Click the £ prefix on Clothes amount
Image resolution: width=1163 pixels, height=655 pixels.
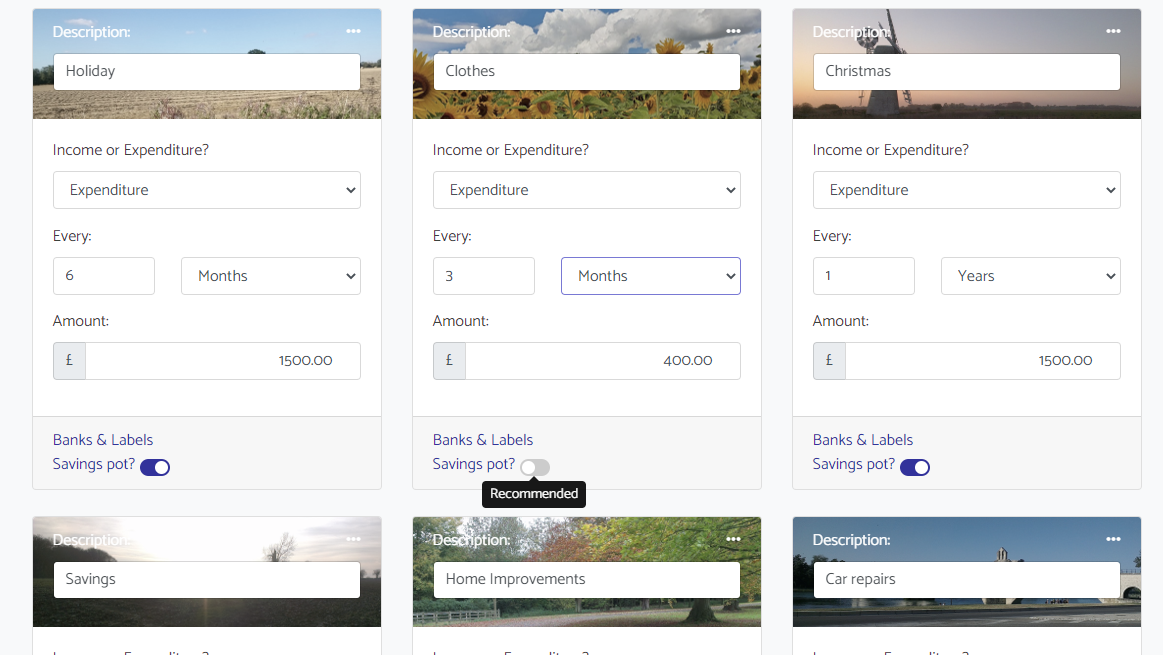(449, 361)
